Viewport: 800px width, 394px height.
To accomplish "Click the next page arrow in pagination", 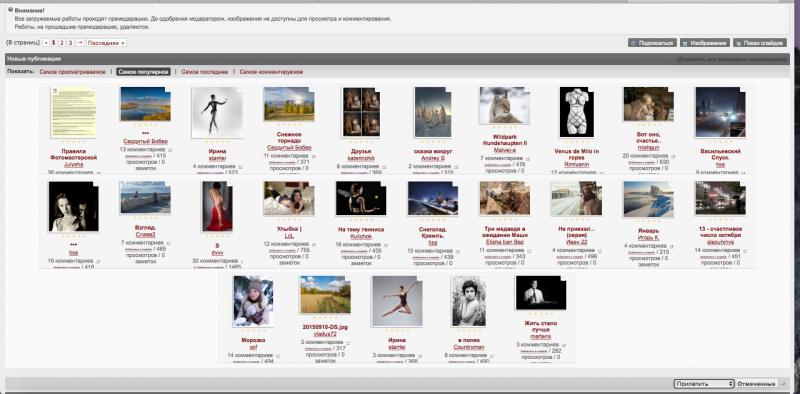I will pos(80,43).
